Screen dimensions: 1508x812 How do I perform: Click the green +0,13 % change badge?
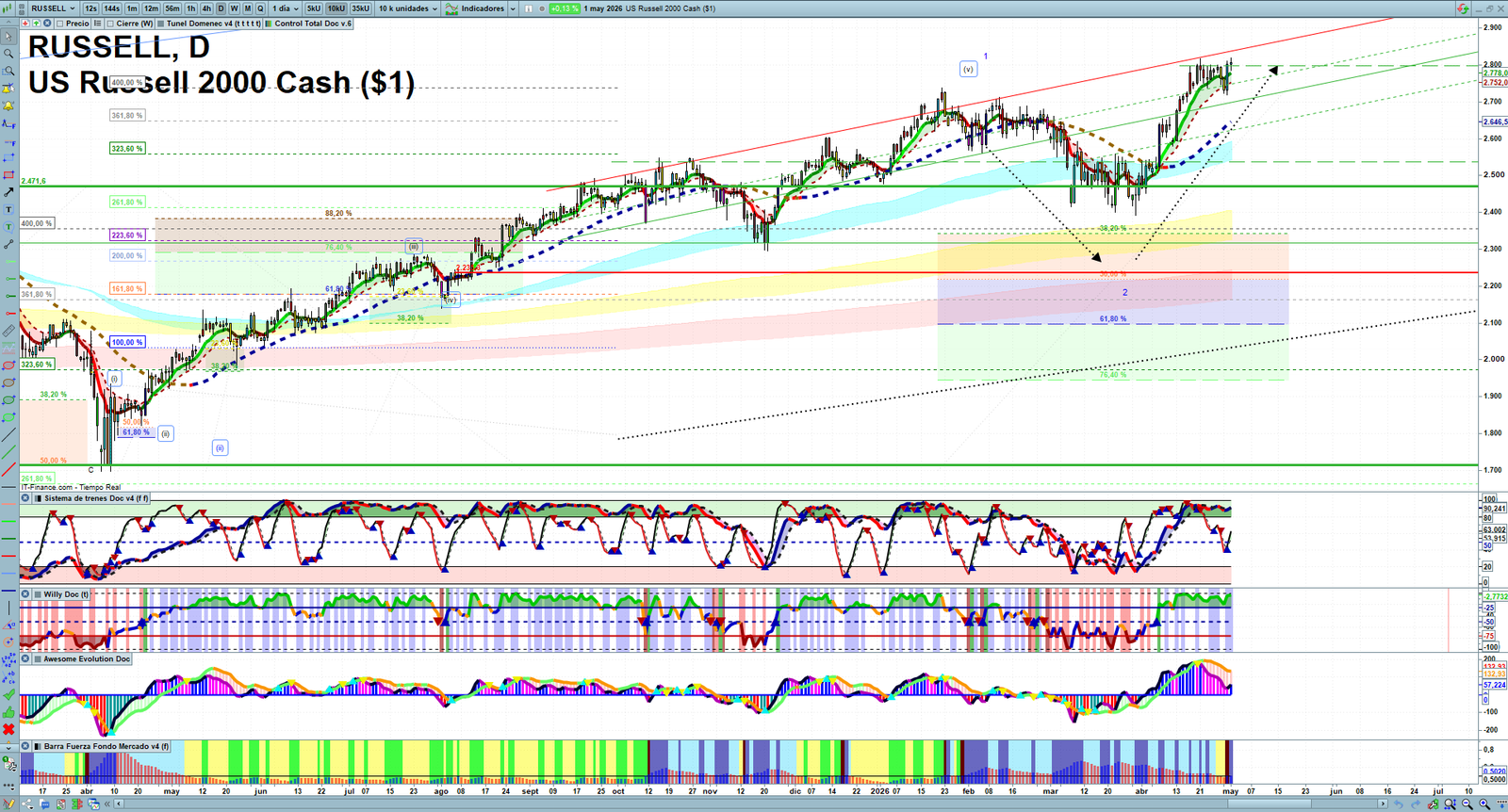click(565, 8)
